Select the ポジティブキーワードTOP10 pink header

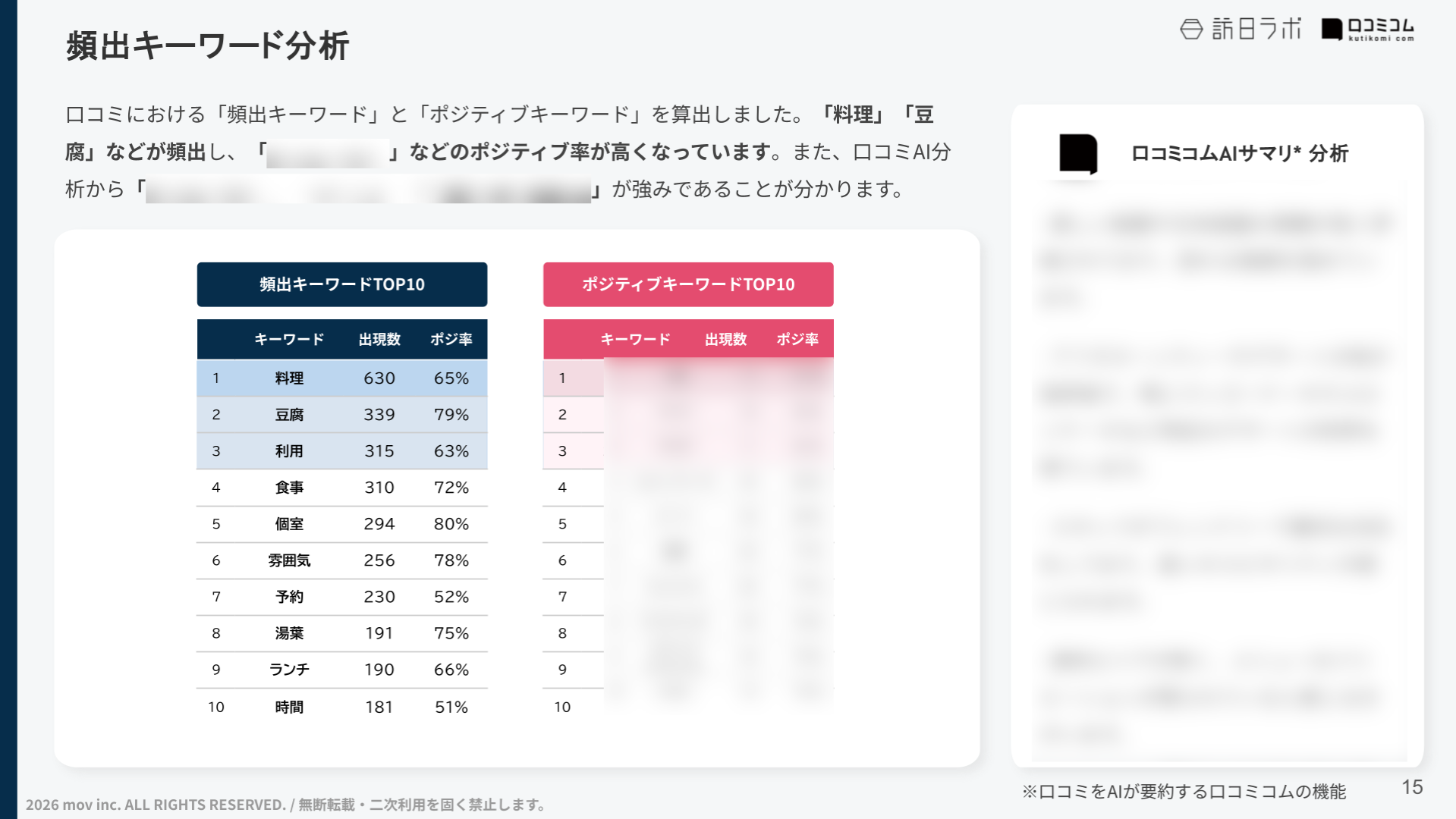[x=688, y=284]
